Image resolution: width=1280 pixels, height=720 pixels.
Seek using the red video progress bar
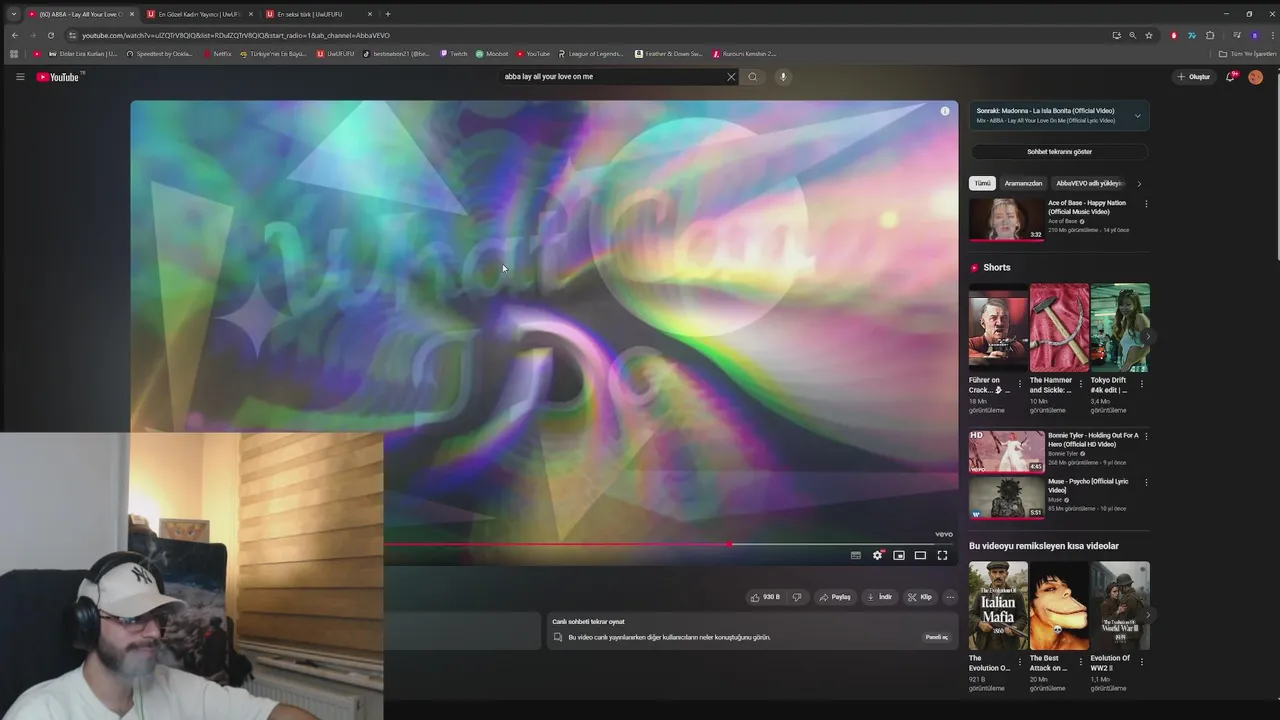pos(557,545)
